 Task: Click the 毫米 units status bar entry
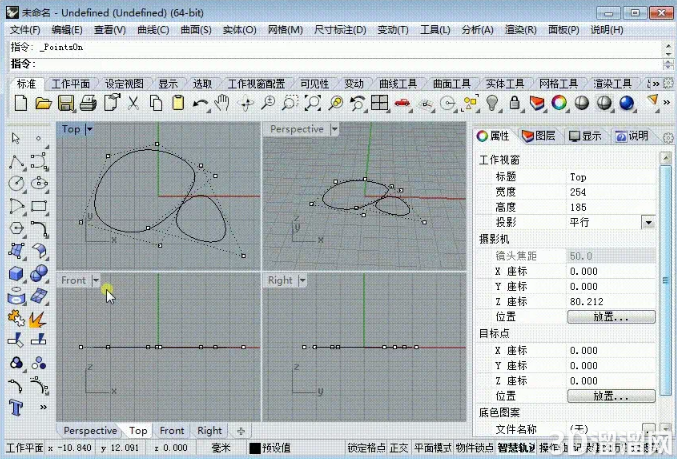pos(221,448)
